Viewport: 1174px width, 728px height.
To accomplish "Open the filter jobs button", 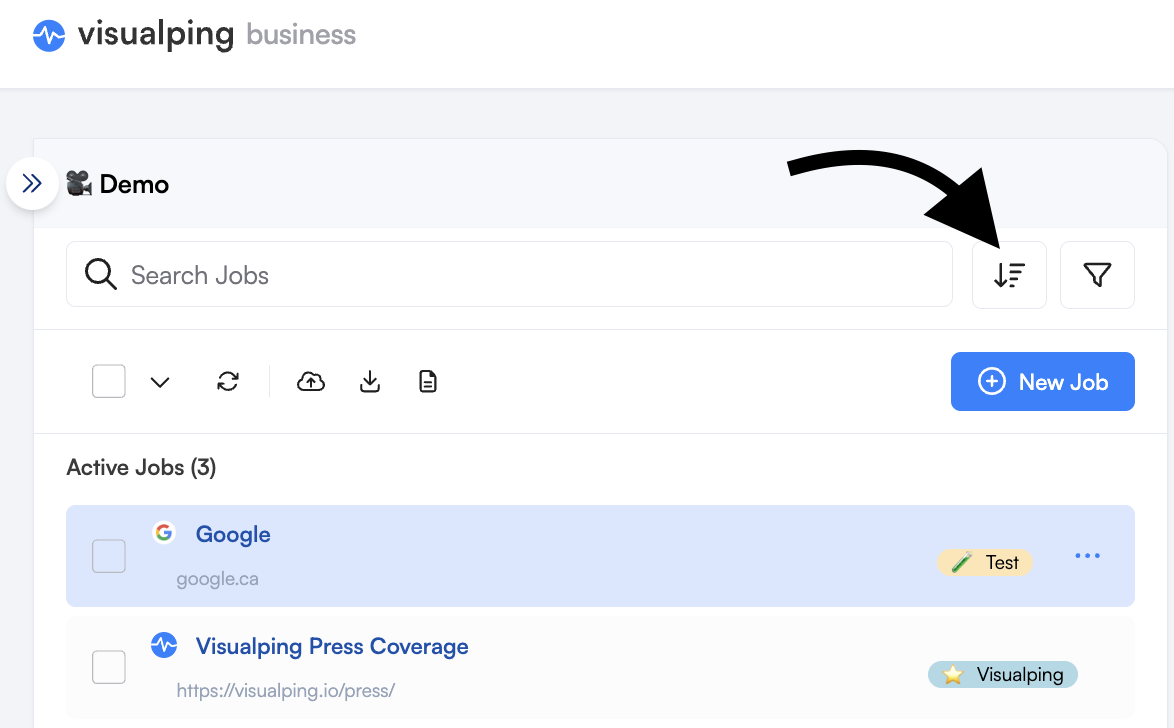I will [1097, 275].
